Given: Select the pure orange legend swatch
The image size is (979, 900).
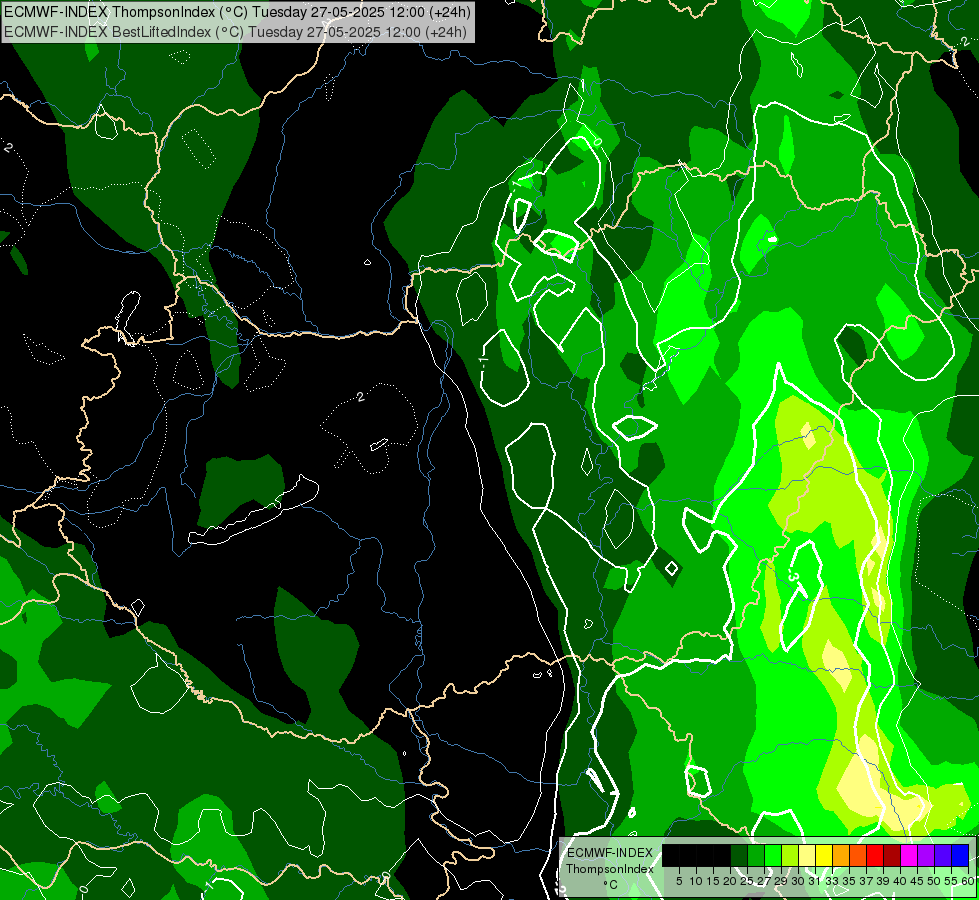Looking at the screenshot, I should click(x=841, y=856).
